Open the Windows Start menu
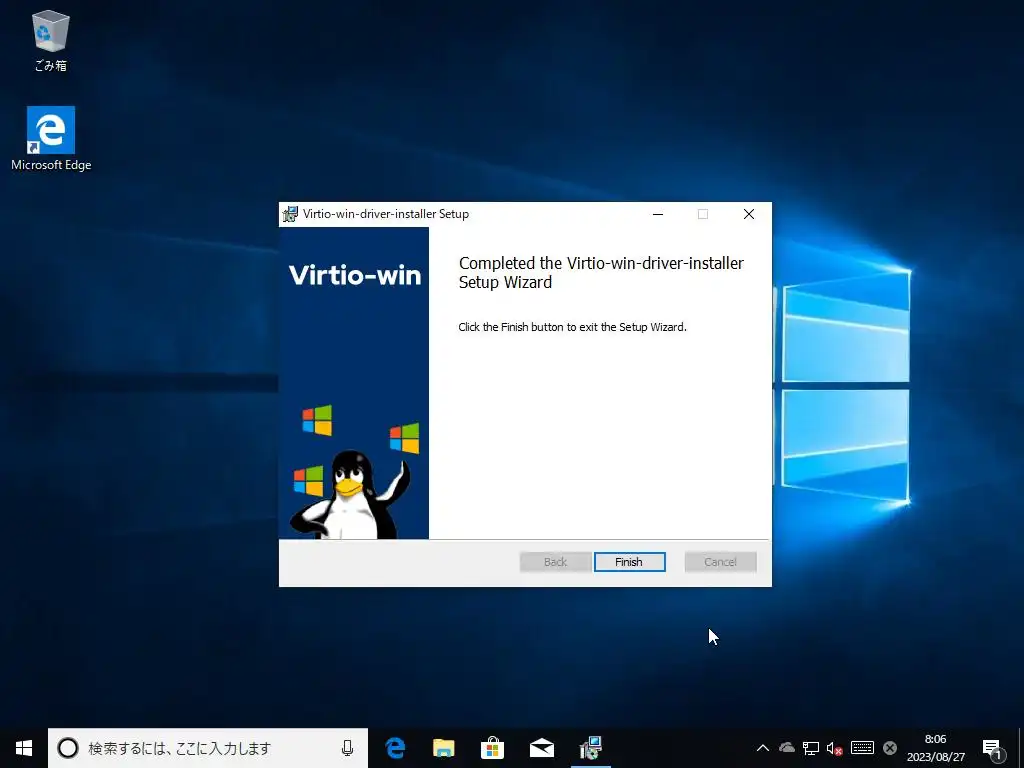The height and width of the screenshot is (768, 1024). coord(24,748)
